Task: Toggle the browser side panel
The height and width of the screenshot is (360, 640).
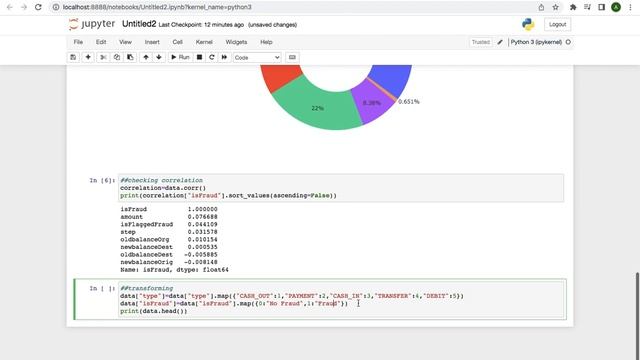Action: (x=602, y=7)
